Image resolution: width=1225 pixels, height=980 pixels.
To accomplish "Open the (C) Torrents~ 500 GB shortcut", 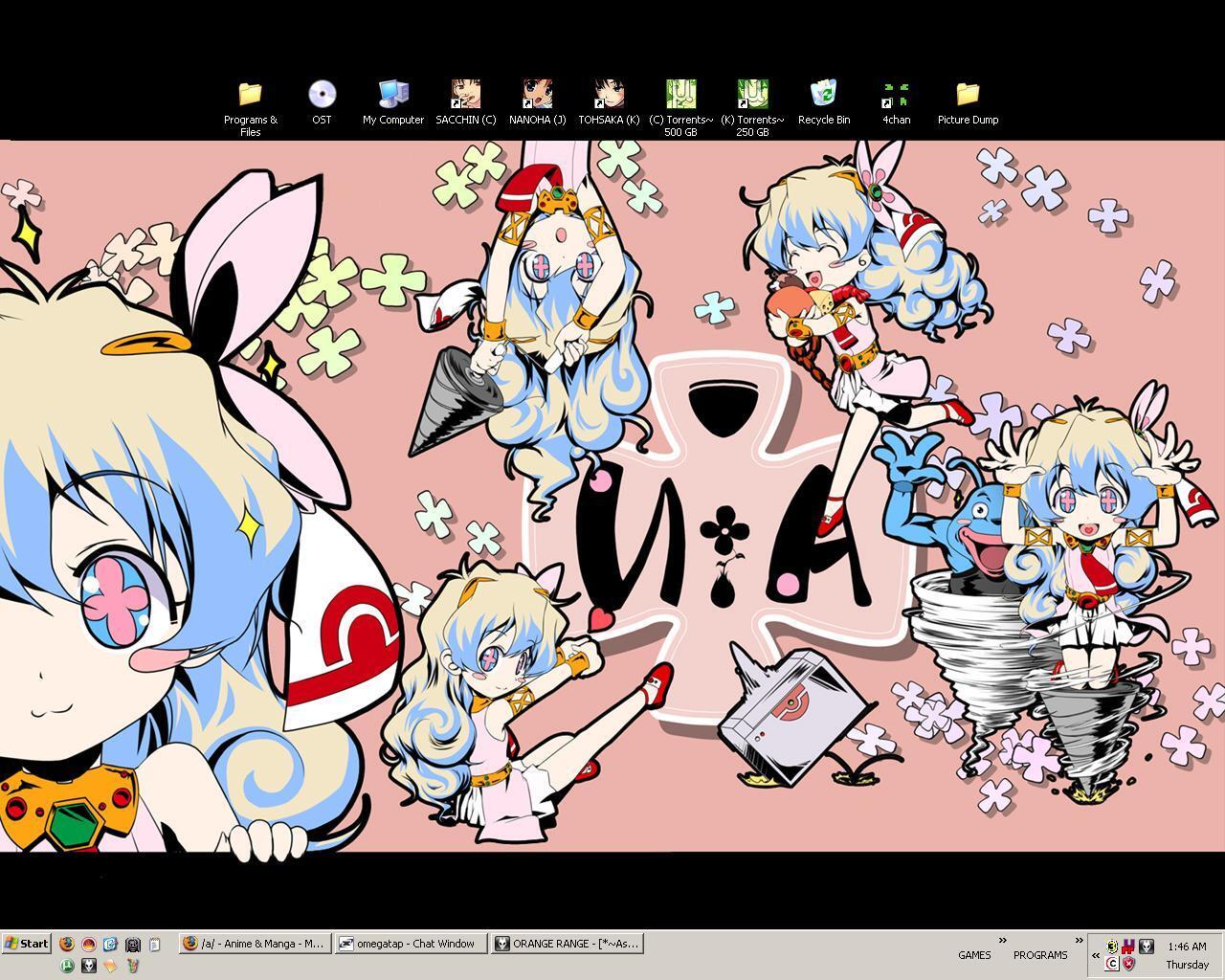I will [x=680, y=94].
